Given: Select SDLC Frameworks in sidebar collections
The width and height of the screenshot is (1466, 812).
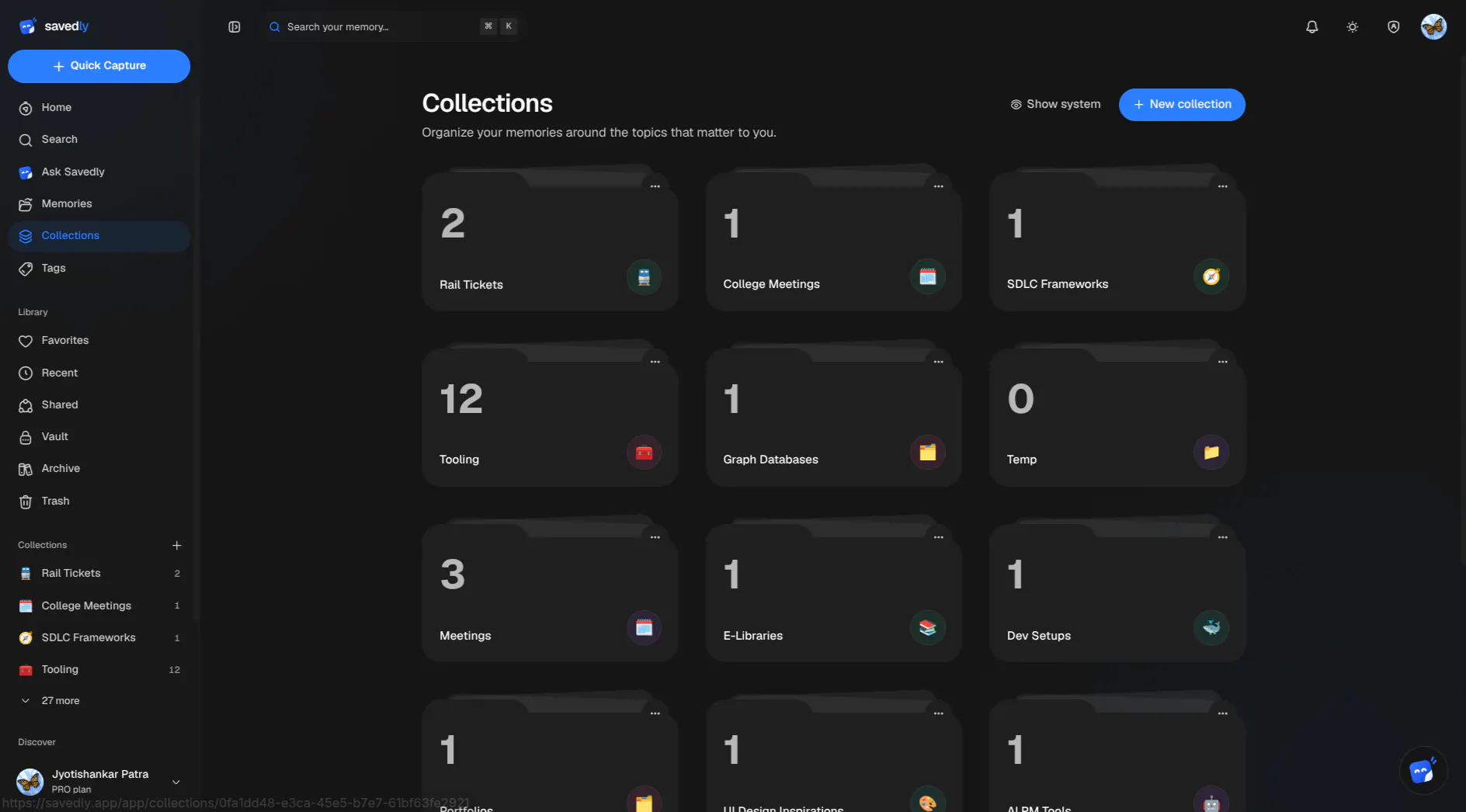Looking at the screenshot, I should pyautogui.click(x=99, y=637).
